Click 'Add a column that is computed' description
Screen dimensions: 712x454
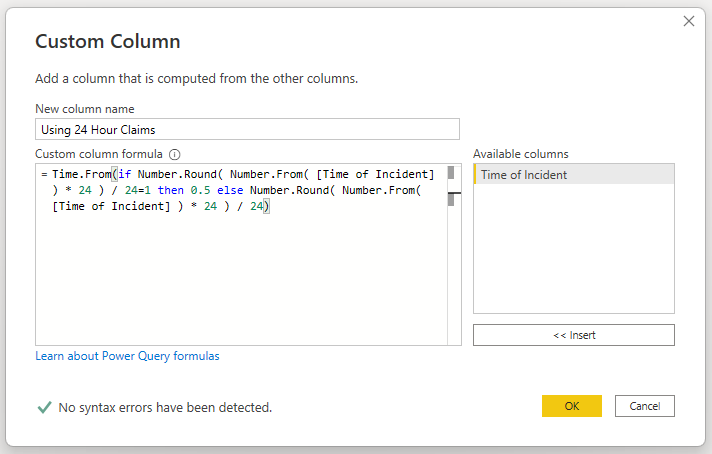point(197,79)
